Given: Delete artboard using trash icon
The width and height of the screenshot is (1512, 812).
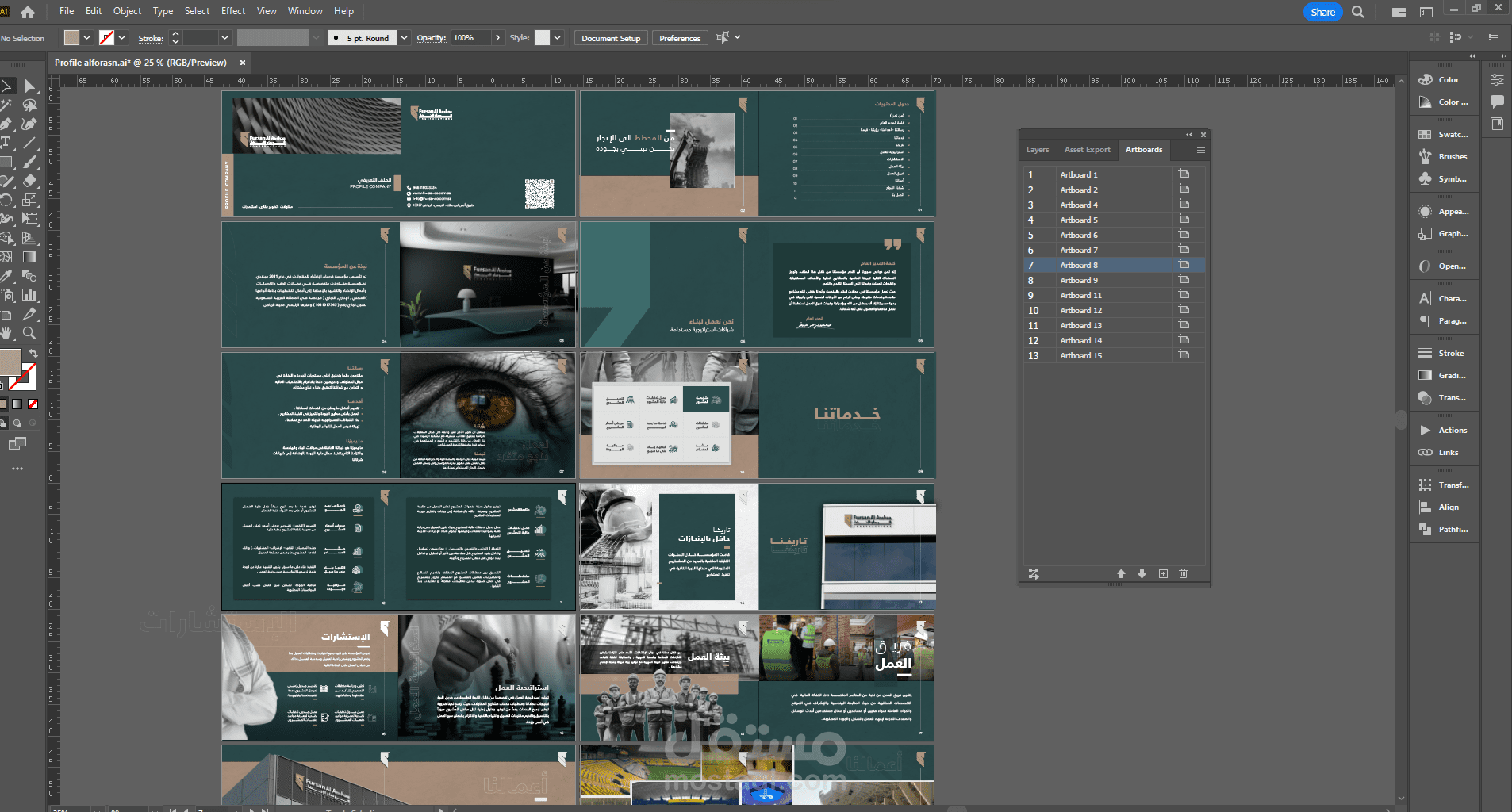Looking at the screenshot, I should [x=1183, y=573].
